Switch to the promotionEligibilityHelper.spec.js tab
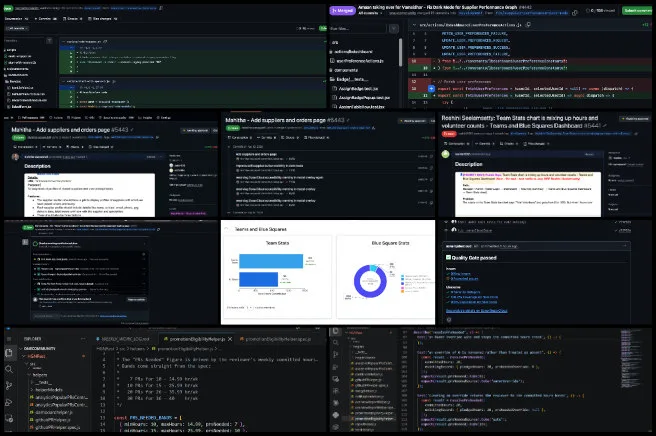Screen dimensions: 656x436 (x=275, y=339)
